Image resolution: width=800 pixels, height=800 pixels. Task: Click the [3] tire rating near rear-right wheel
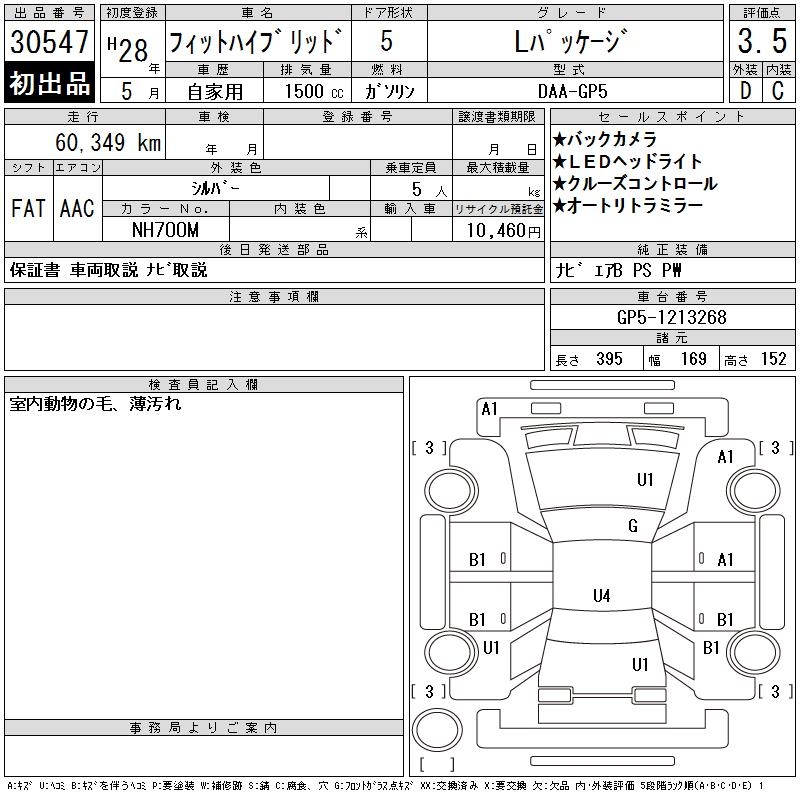(x=776, y=692)
